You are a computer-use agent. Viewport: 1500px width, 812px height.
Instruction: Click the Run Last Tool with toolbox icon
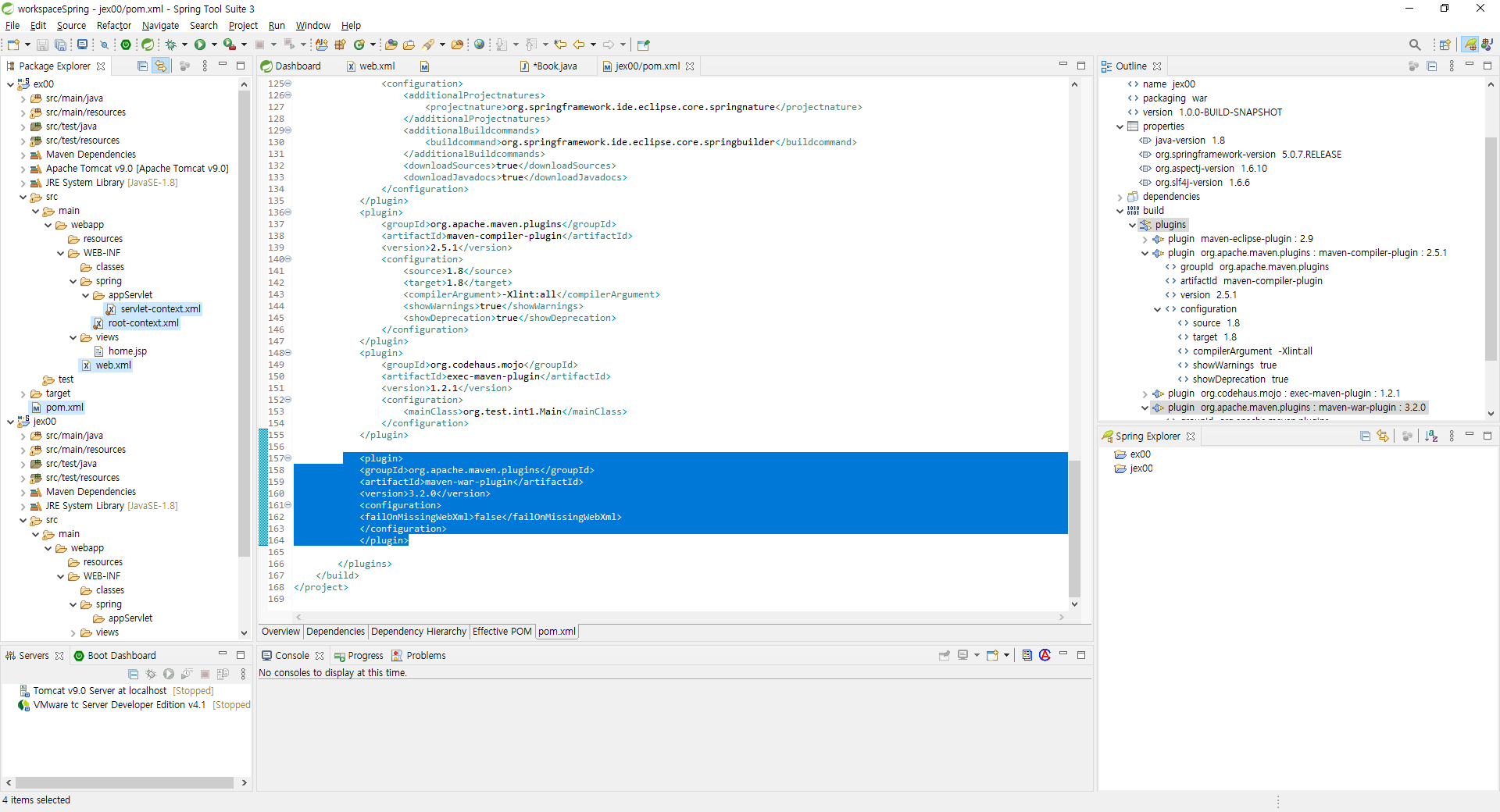(229, 45)
